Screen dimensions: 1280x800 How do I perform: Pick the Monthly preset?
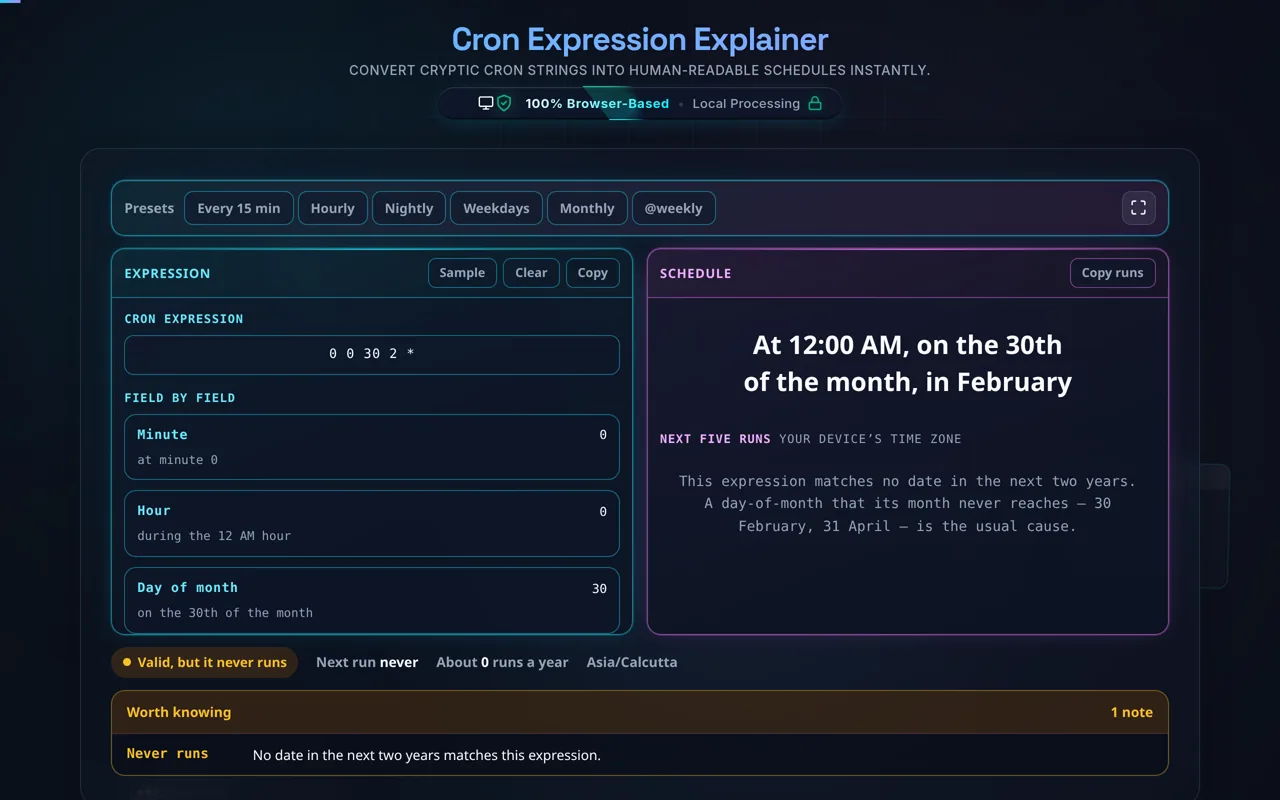point(587,208)
